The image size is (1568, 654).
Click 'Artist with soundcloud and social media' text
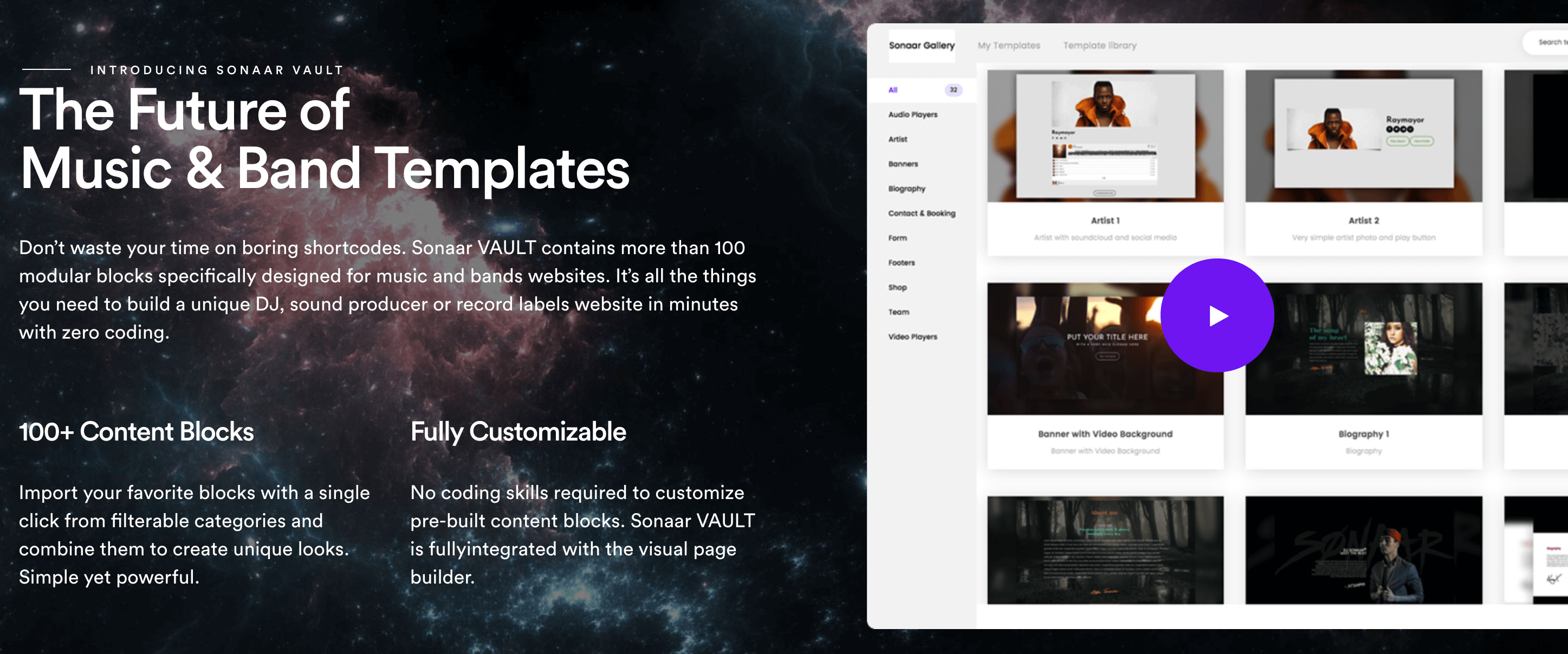point(1105,237)
